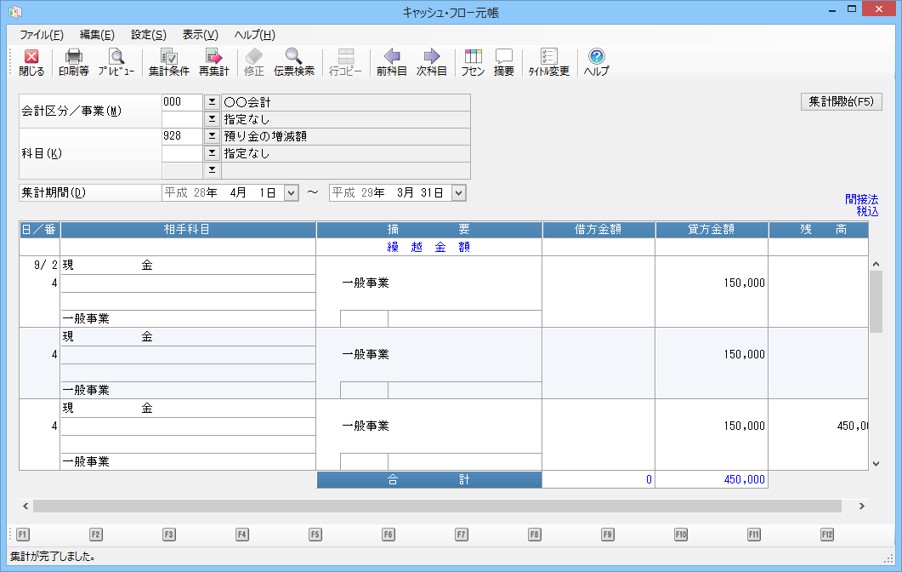Click the プレビュー preview icon
Viewport: 902px width, 572px height.
pos(116,62)
